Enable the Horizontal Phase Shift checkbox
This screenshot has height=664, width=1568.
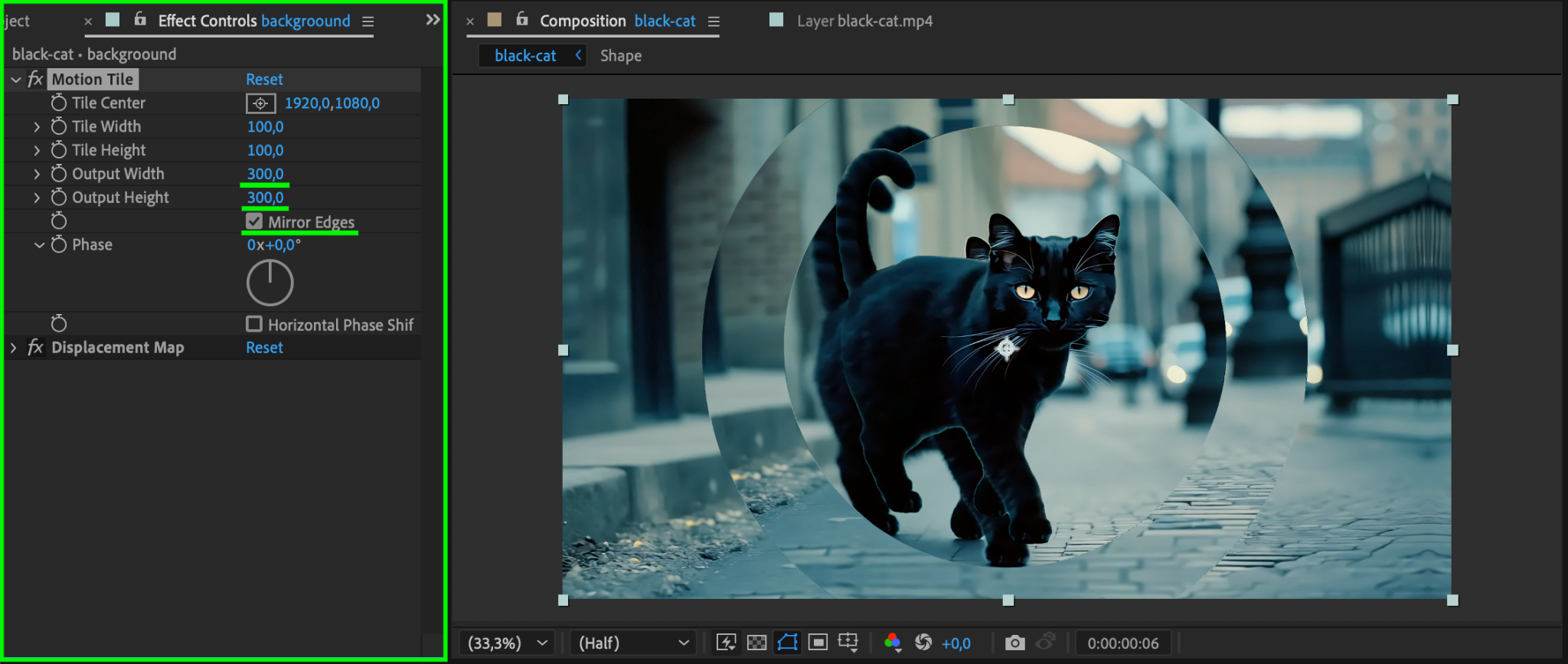click(254, 324)
